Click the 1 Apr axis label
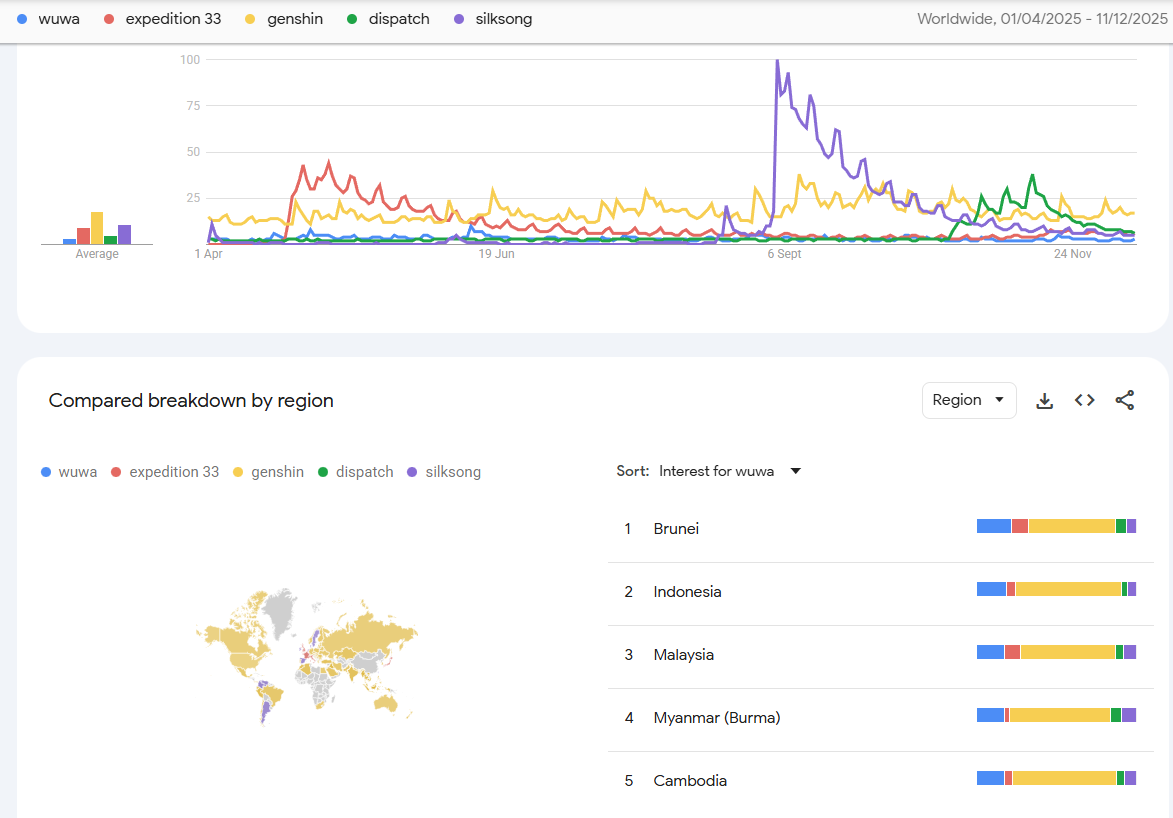The image size is (1173, 818). pos(209,254)
